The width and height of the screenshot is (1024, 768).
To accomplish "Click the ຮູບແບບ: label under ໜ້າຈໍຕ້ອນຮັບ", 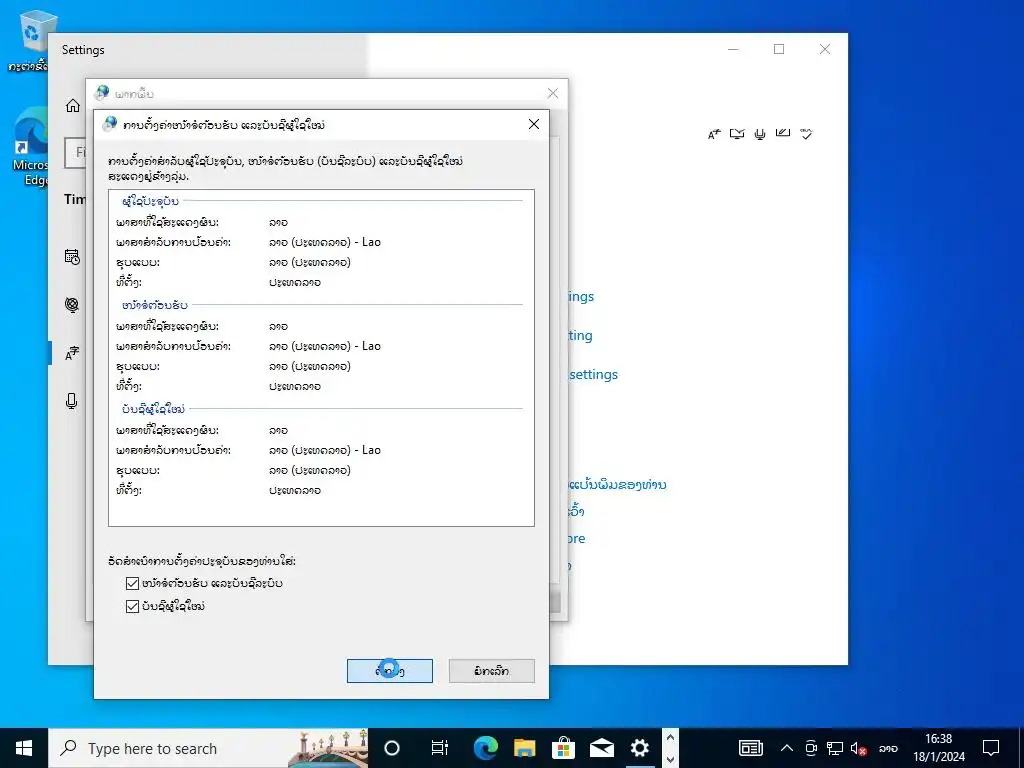I will pyautogui.click(x=138, y=366).
